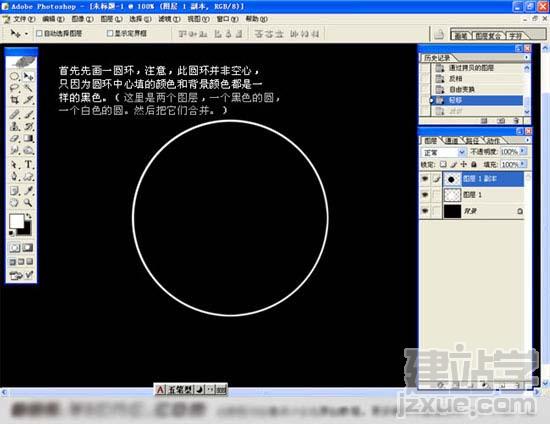
Task: Open the 不透明度 opacity slider arrow
Action: (x=523, y=152)
